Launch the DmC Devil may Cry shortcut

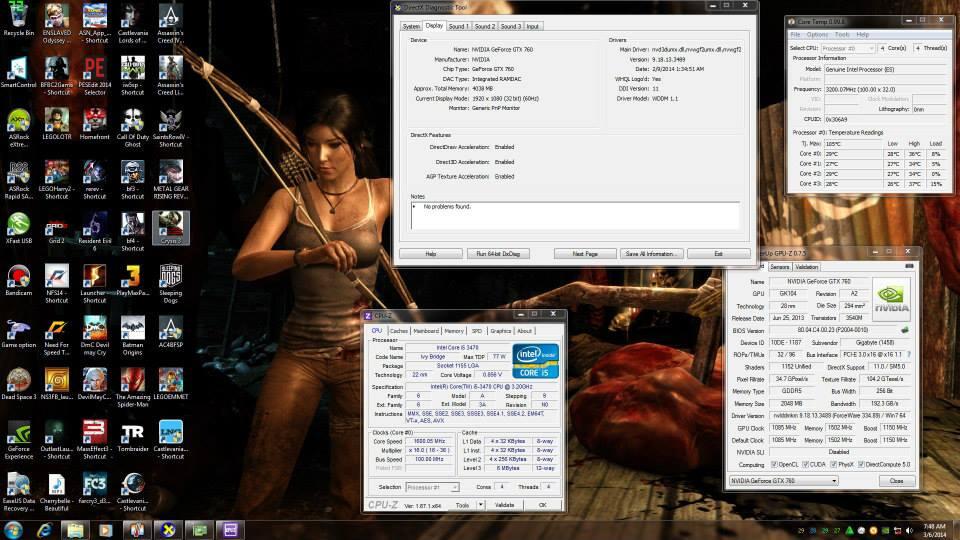point(94,337)
